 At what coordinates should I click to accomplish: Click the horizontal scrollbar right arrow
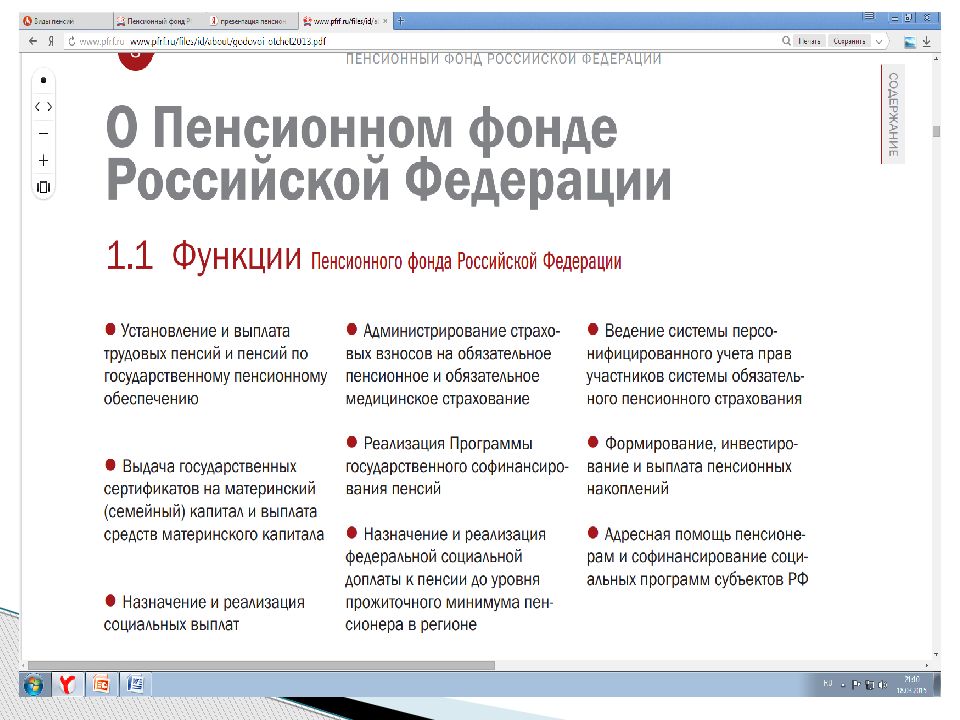(x=927, y=665)
